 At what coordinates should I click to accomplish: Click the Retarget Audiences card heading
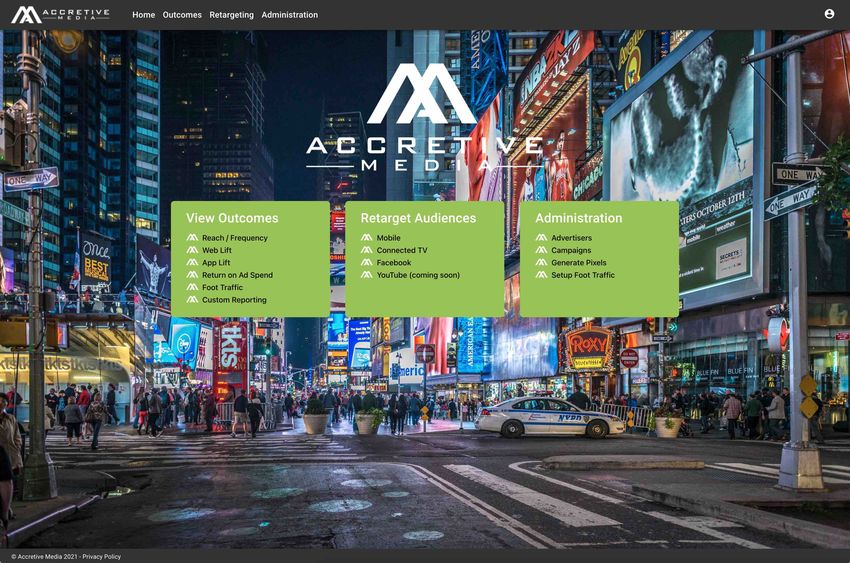pyautogui.click(x=418, y=218)
